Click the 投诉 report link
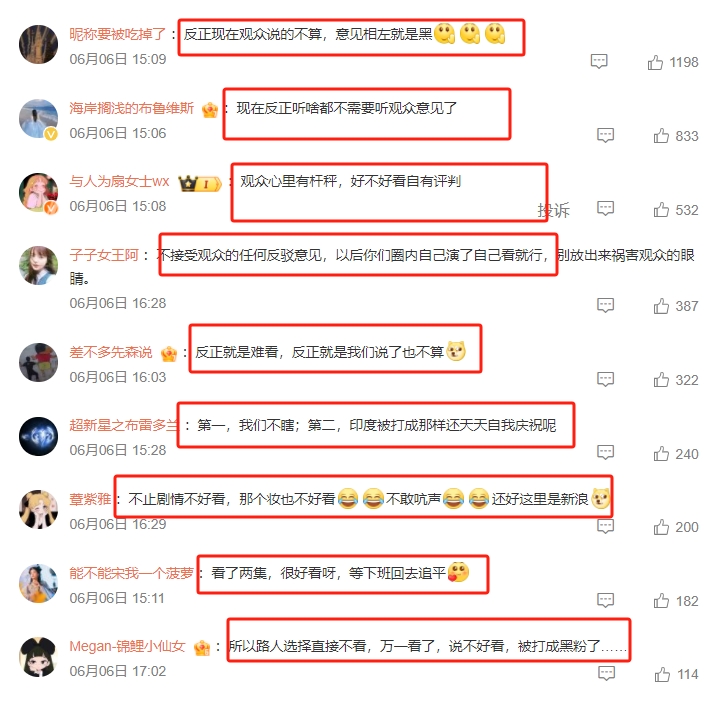This screenshot has height=710, width=722. tap(553, 210)
